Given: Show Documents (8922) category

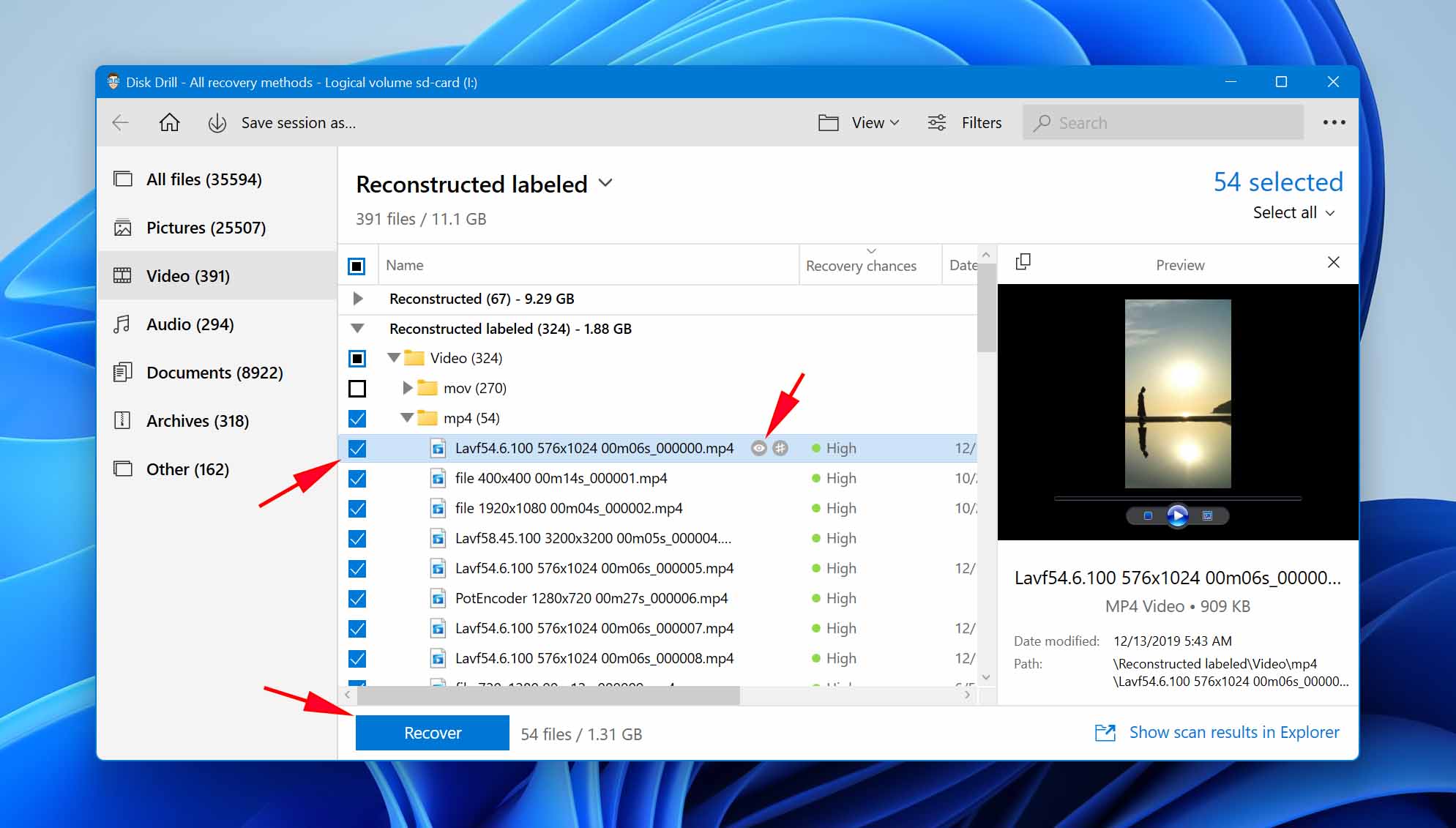Looking at the screenshot, I should tap(217, 373).
